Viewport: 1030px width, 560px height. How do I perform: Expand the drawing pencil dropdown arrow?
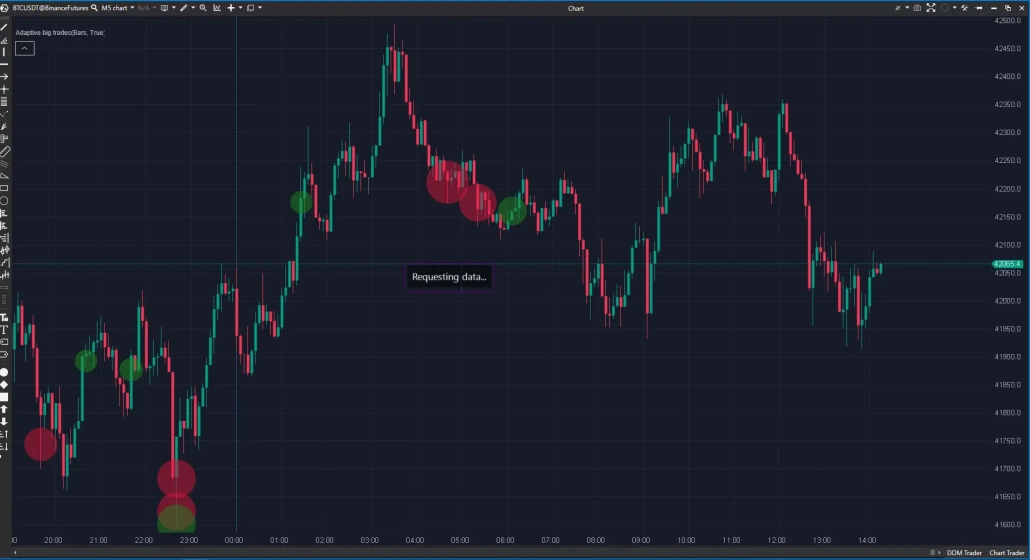[193, 8]
